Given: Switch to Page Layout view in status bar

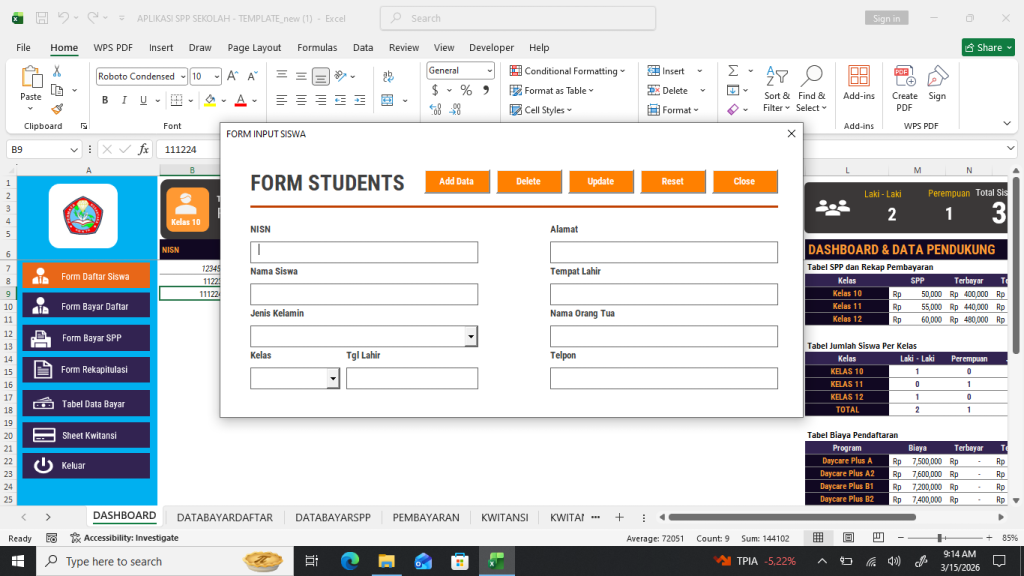Looking at the screenshot, I should [x=846, y=538].
